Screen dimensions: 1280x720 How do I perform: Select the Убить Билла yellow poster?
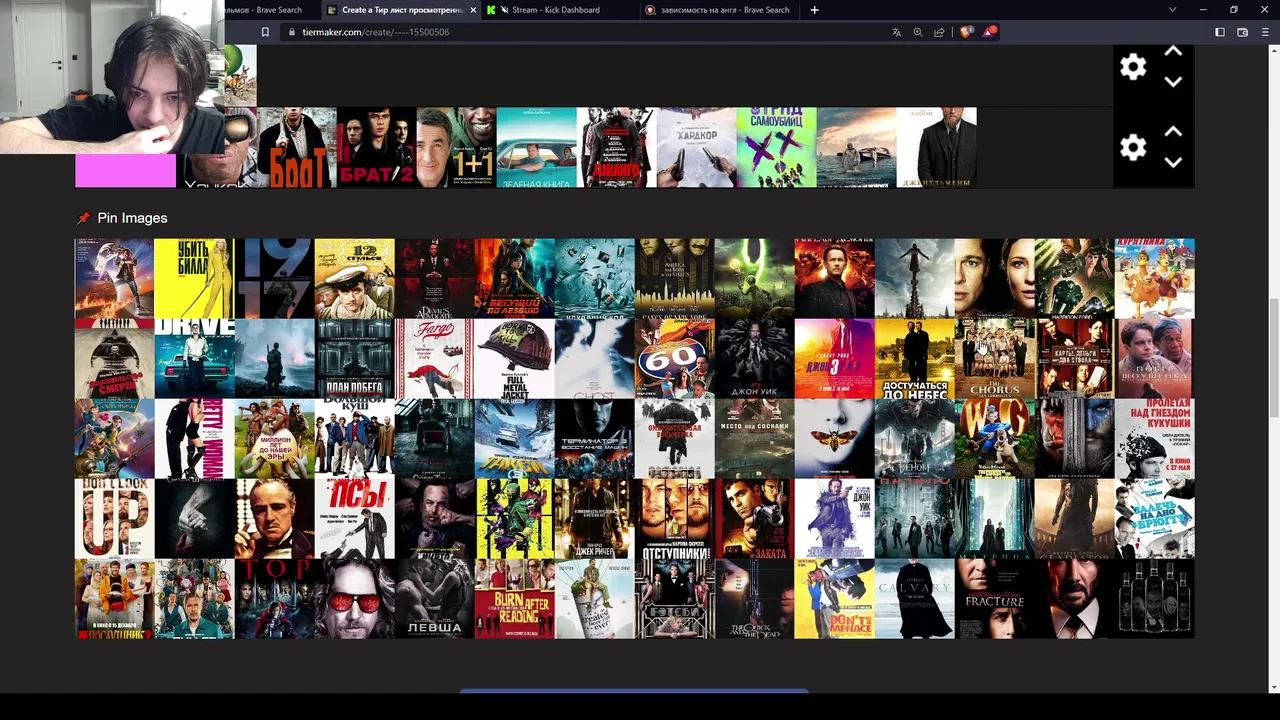click(x=195, y=278)
